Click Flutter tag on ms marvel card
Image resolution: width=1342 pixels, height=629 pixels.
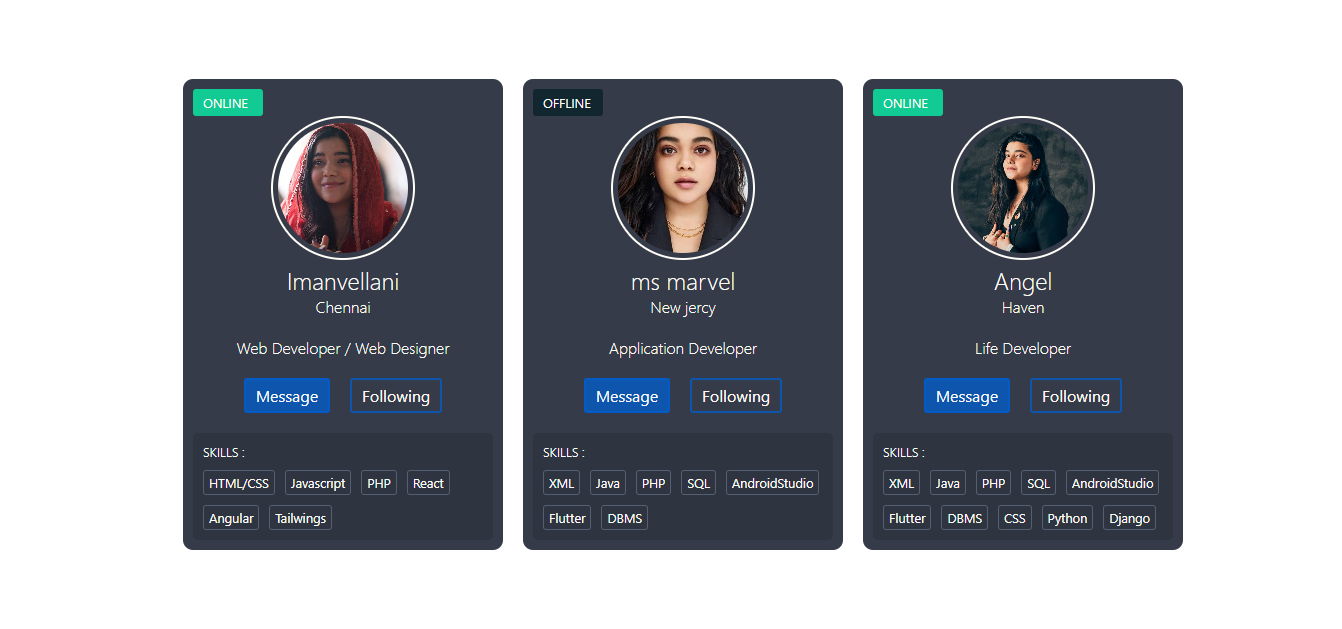pos(567,518)
